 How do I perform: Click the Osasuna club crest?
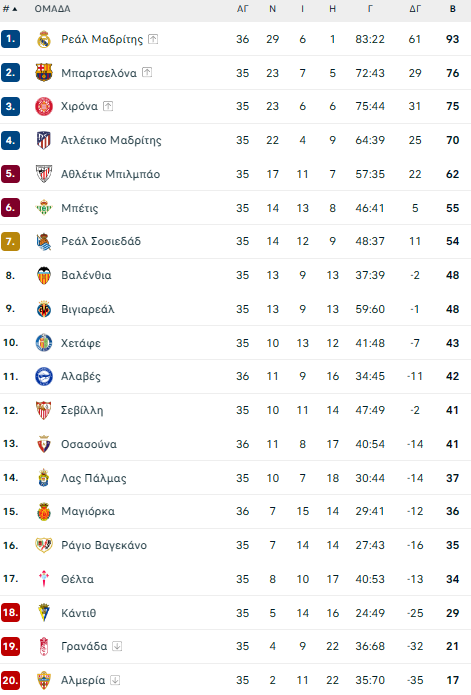click(44, 444)
